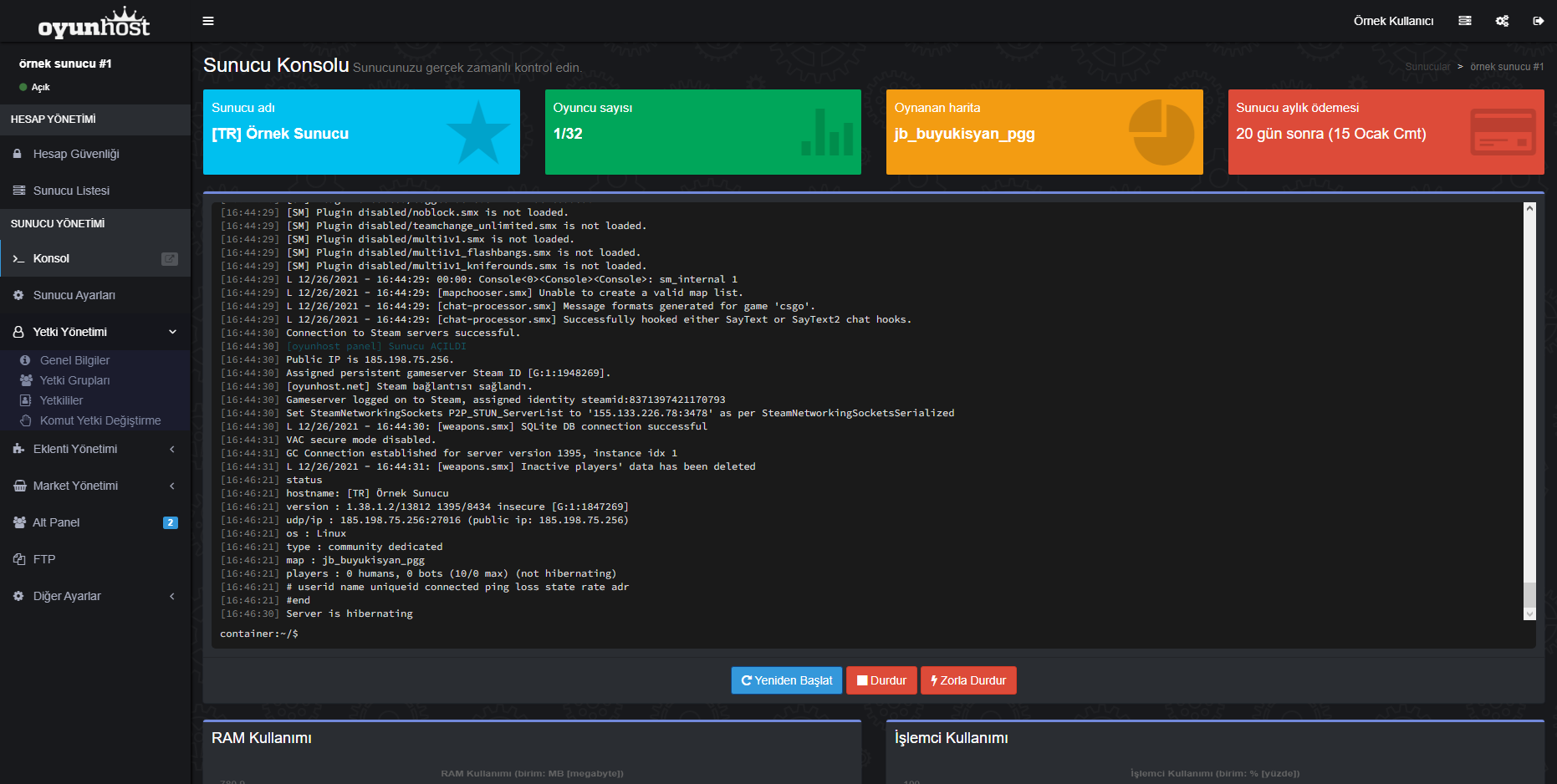Click the jb_buyukisyan_pgg map name on card
1557x784 pixels.
click(x=964, y=134)
